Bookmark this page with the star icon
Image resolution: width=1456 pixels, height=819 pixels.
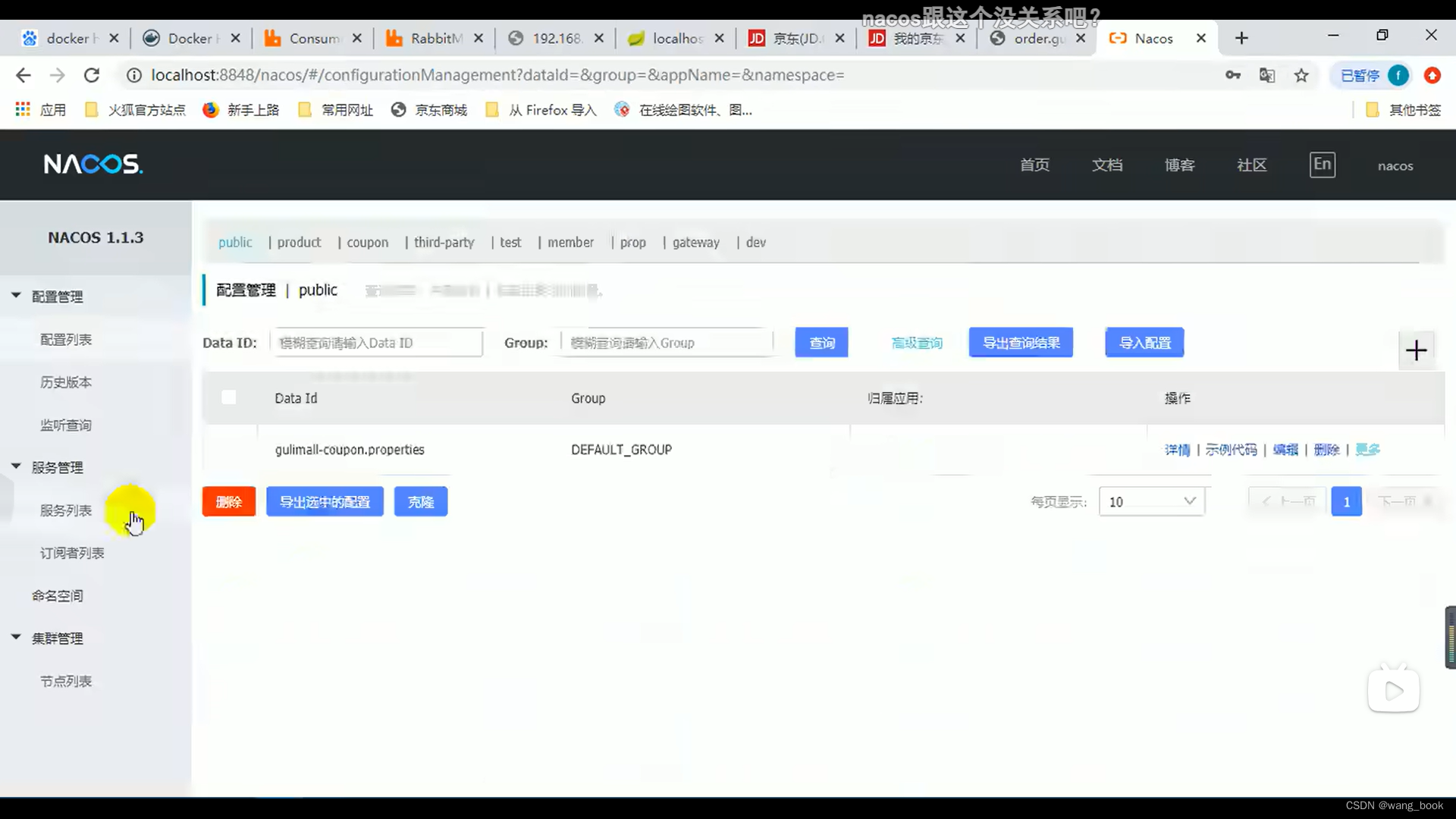[1301, 75]
